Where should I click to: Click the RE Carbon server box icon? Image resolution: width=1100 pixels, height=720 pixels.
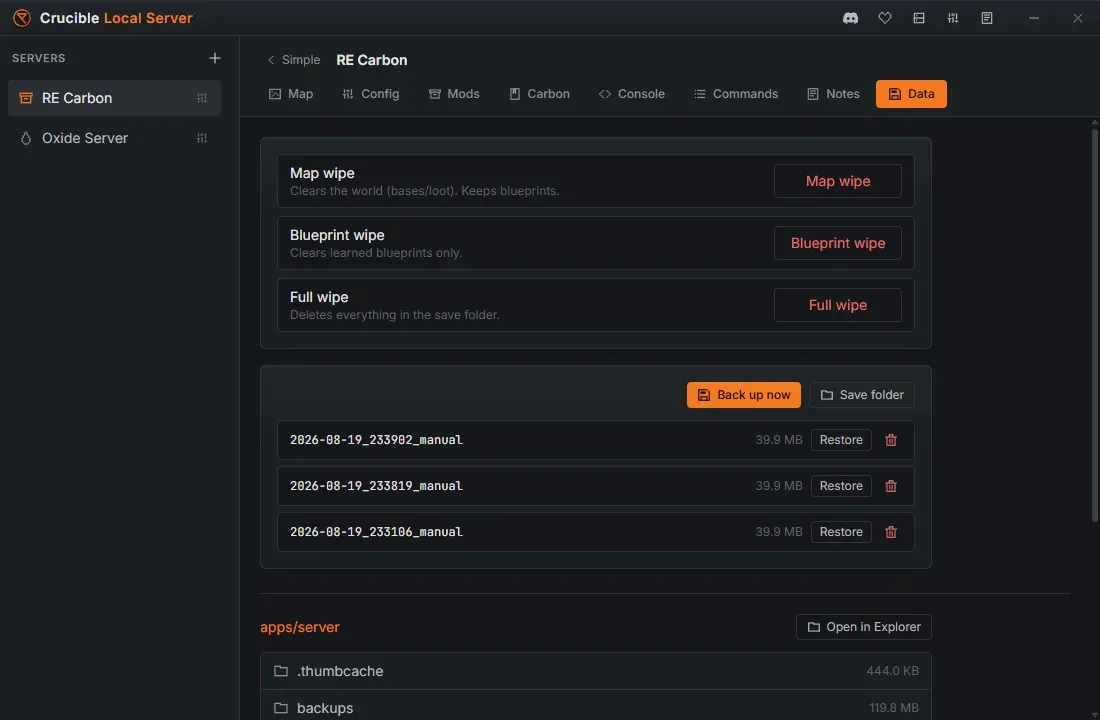(26, 98)
